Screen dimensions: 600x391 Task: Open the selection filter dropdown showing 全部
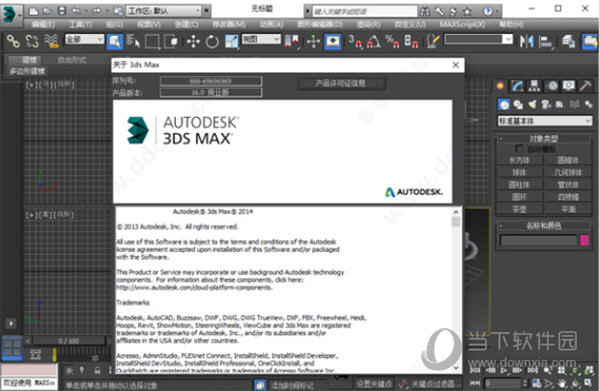(85, 39)
